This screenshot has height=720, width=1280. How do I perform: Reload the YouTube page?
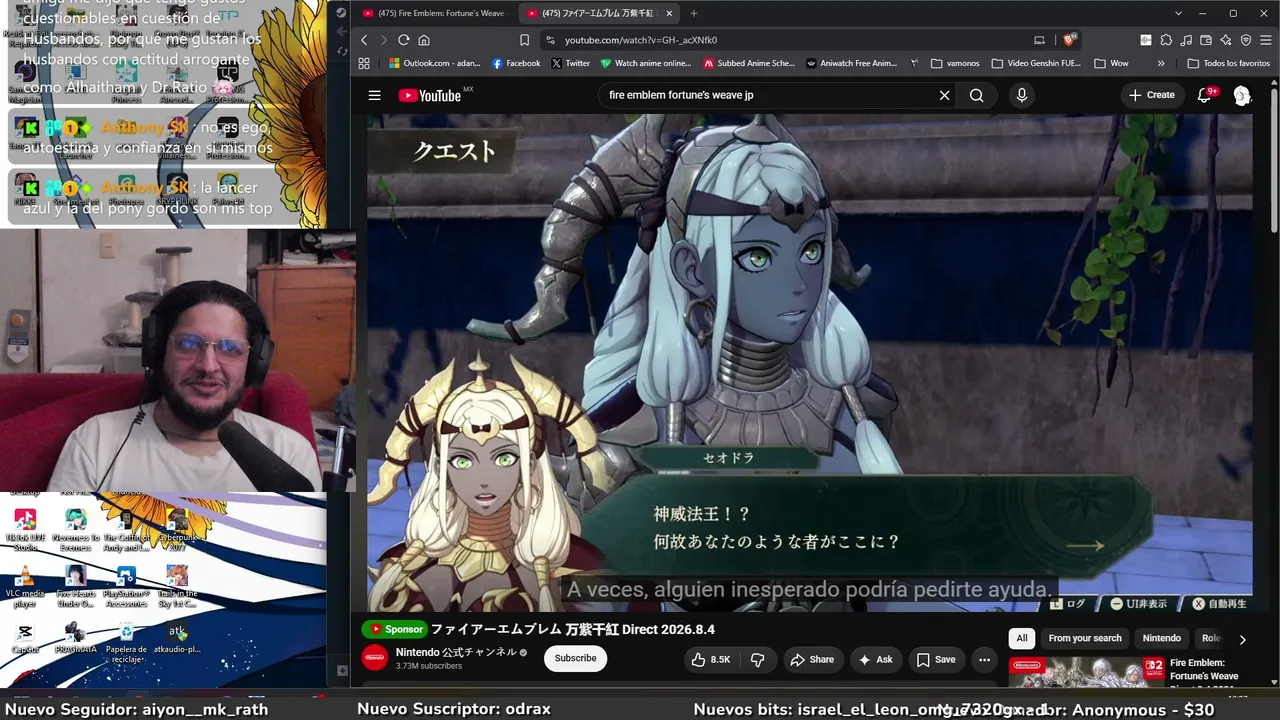coord(404,40)
